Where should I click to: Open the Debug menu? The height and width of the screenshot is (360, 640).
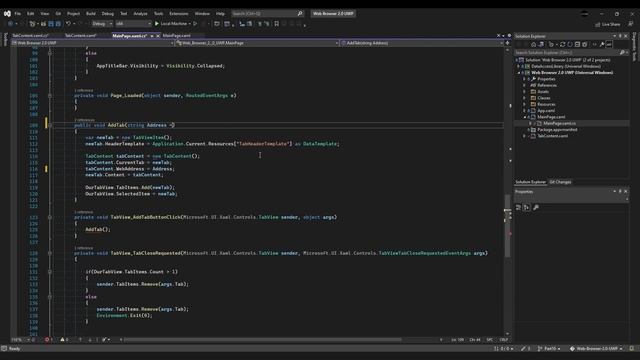click(108, 13)
